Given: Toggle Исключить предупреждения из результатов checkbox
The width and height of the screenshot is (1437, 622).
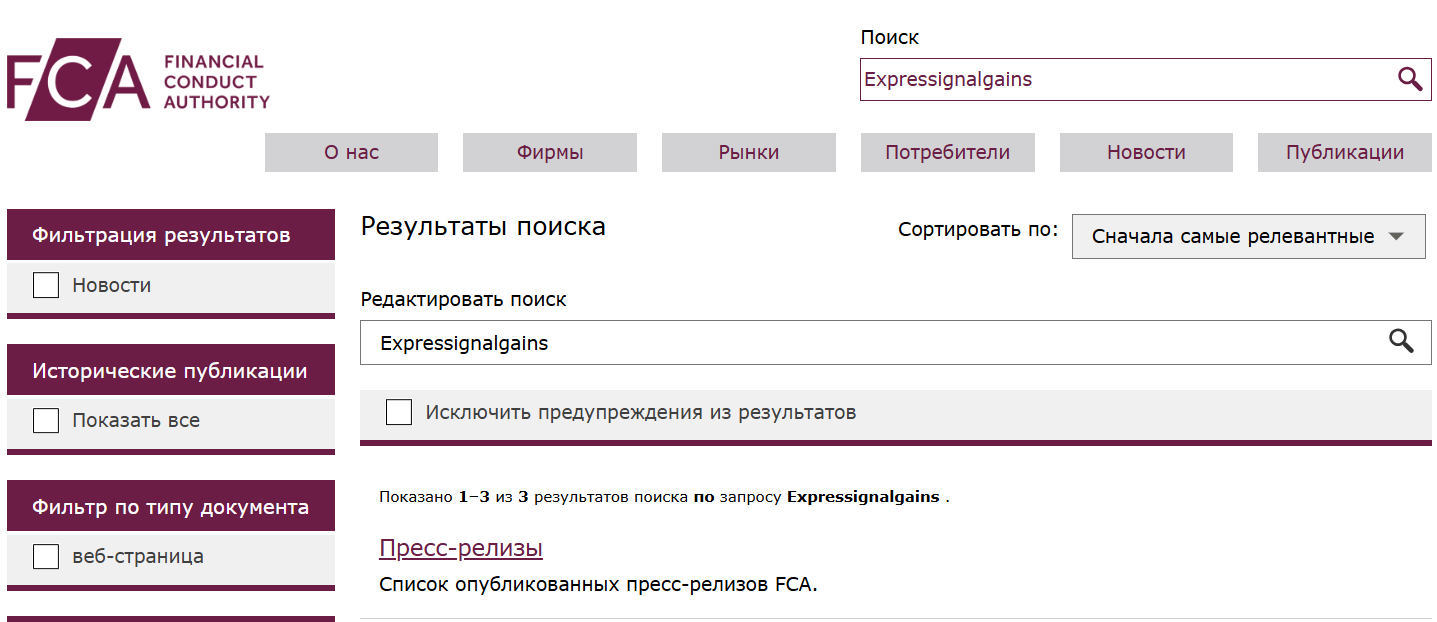Looking at the screenshot, I should tap(399, 412).
